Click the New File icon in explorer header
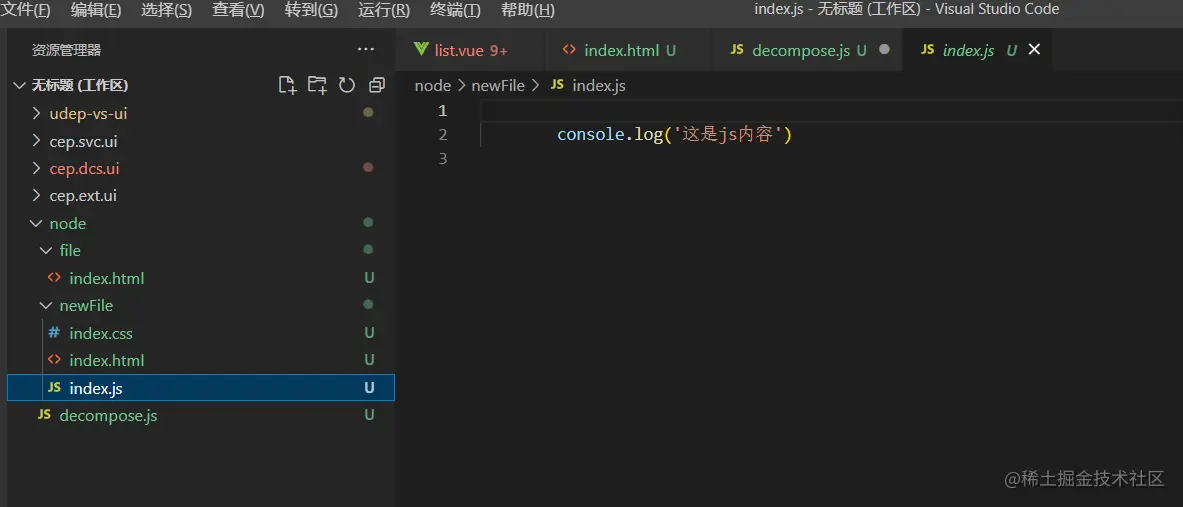This screenshot has width=1183, height=507. tap(287, 85)
